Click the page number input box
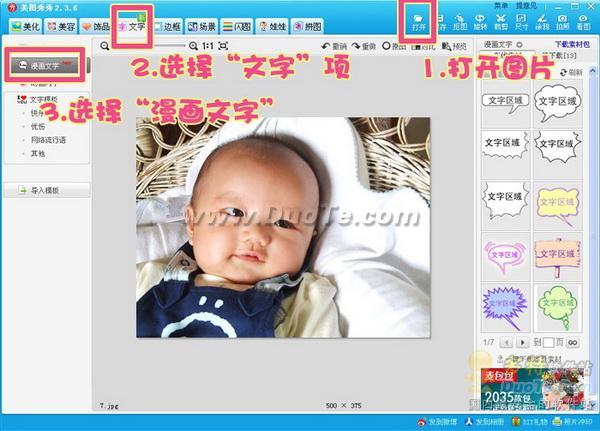 pyautogui.click(x=548, y=342)
